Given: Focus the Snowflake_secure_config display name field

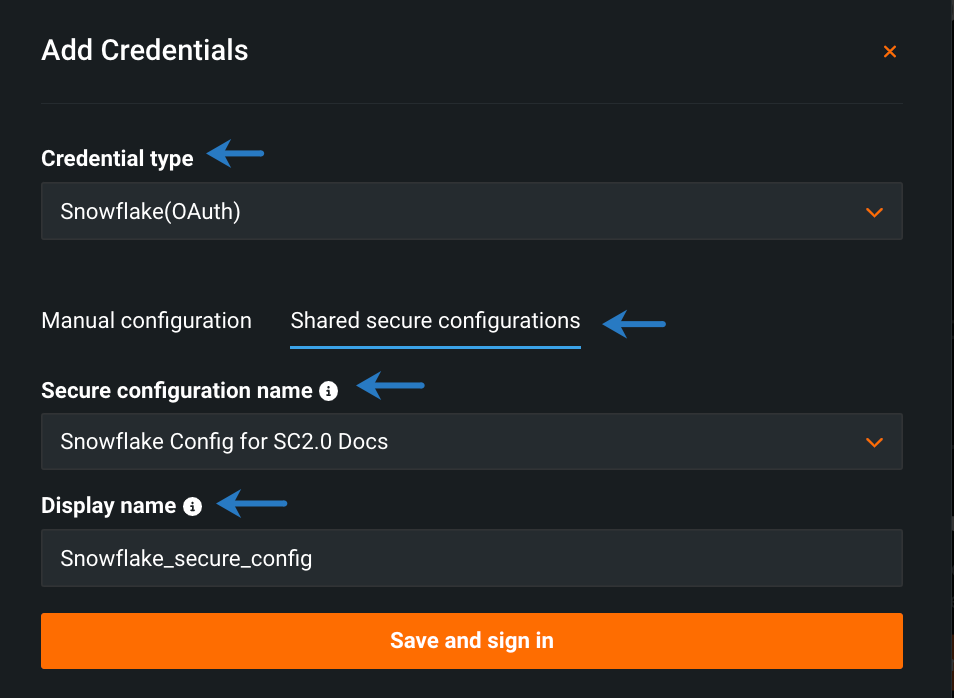Looking at the screenshot, I should point(471,558).
